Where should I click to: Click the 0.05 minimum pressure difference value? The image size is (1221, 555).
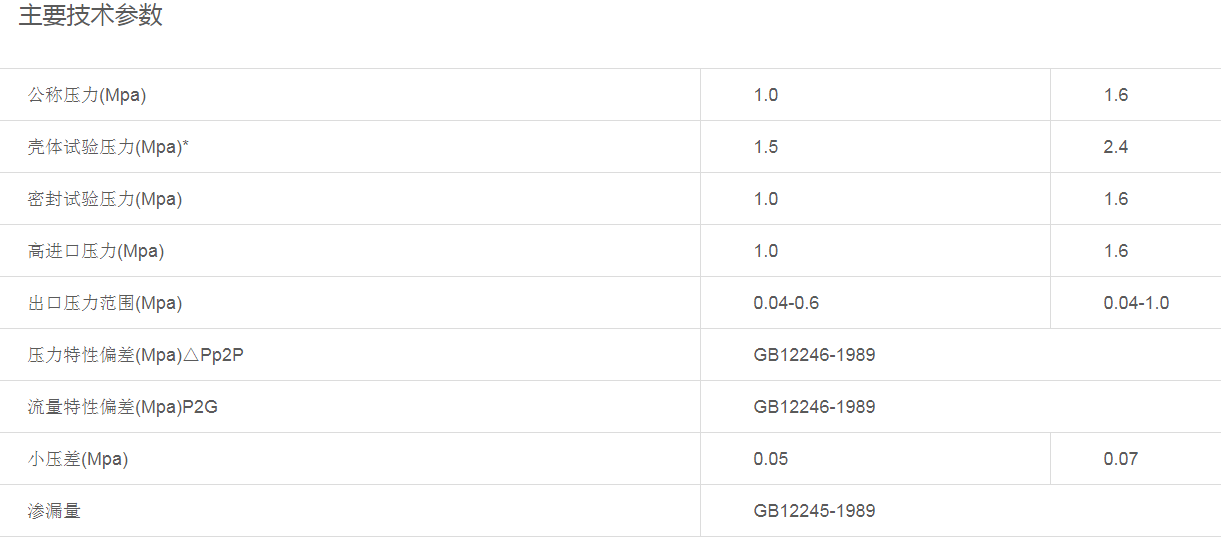point(771,459)
